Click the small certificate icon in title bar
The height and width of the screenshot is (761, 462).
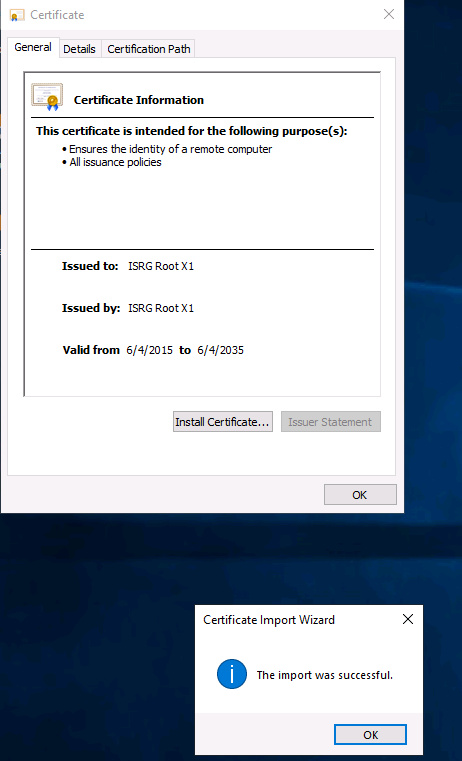[17, 15]
